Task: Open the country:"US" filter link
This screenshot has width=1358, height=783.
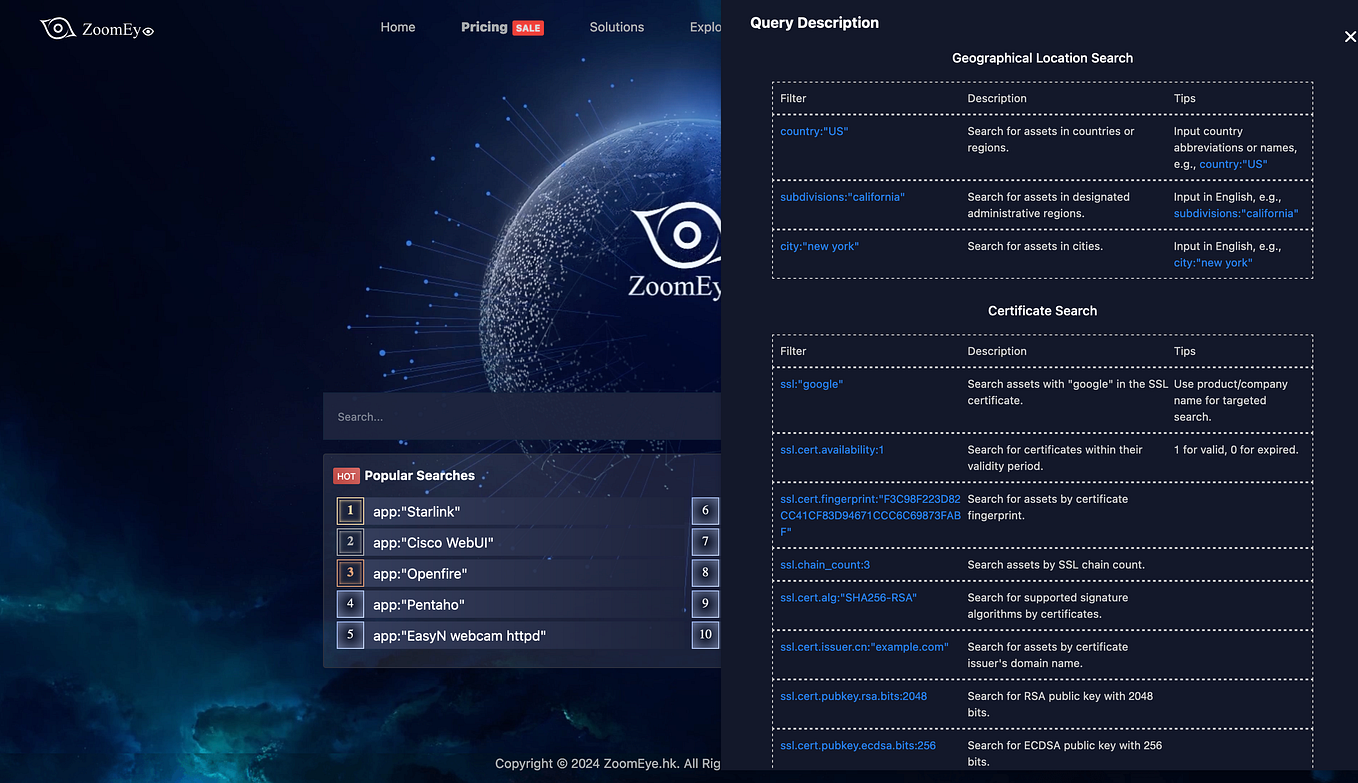Action: pyautogui.click(x=813, y=131)
